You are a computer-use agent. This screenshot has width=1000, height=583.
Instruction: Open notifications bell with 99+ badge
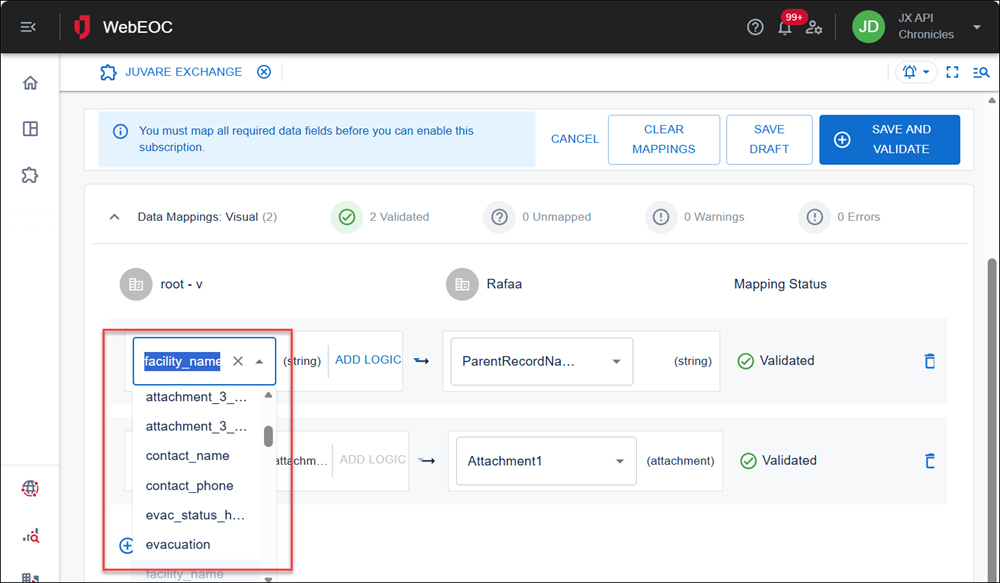pos(785,27)
